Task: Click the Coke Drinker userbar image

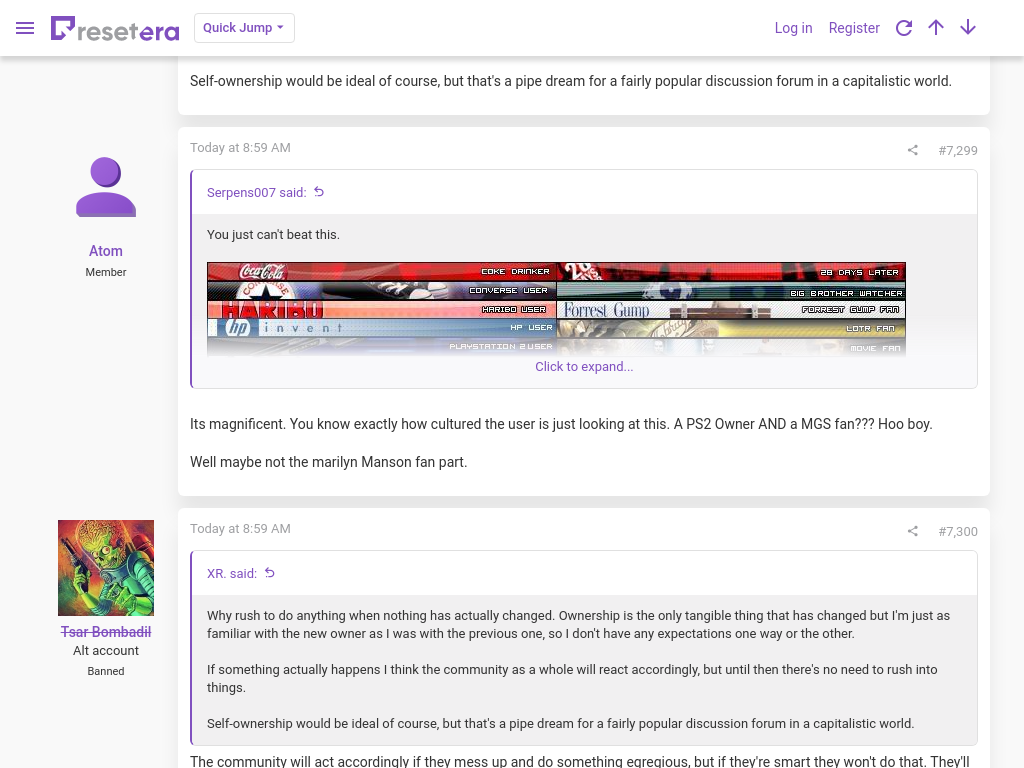Action: 381,271
